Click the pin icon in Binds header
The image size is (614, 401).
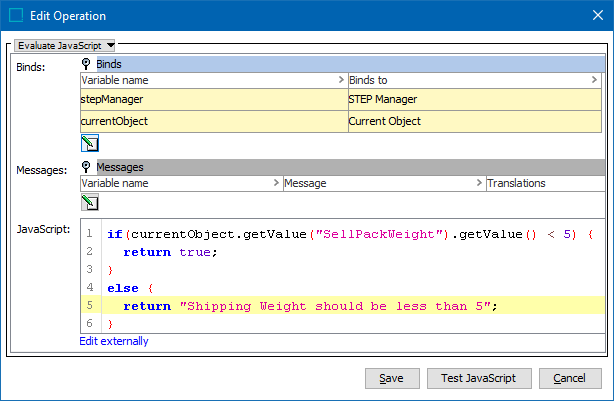click(x=87, y=64)
